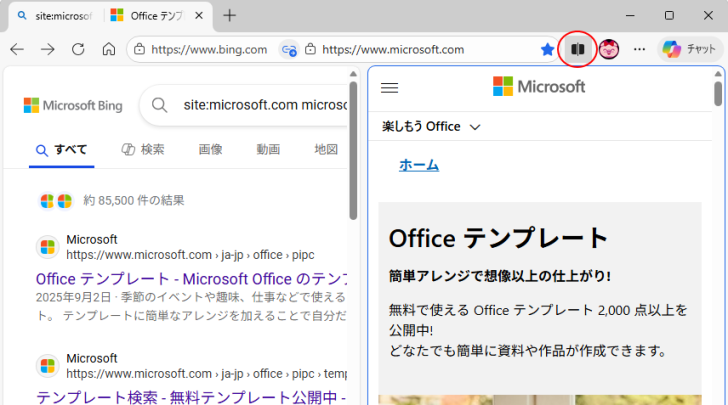Viewport: 728px width, 405px height.
Task: Click 簡単アレンジで想像以上の仕上がり! subtitle
Action: pos(500,276)
